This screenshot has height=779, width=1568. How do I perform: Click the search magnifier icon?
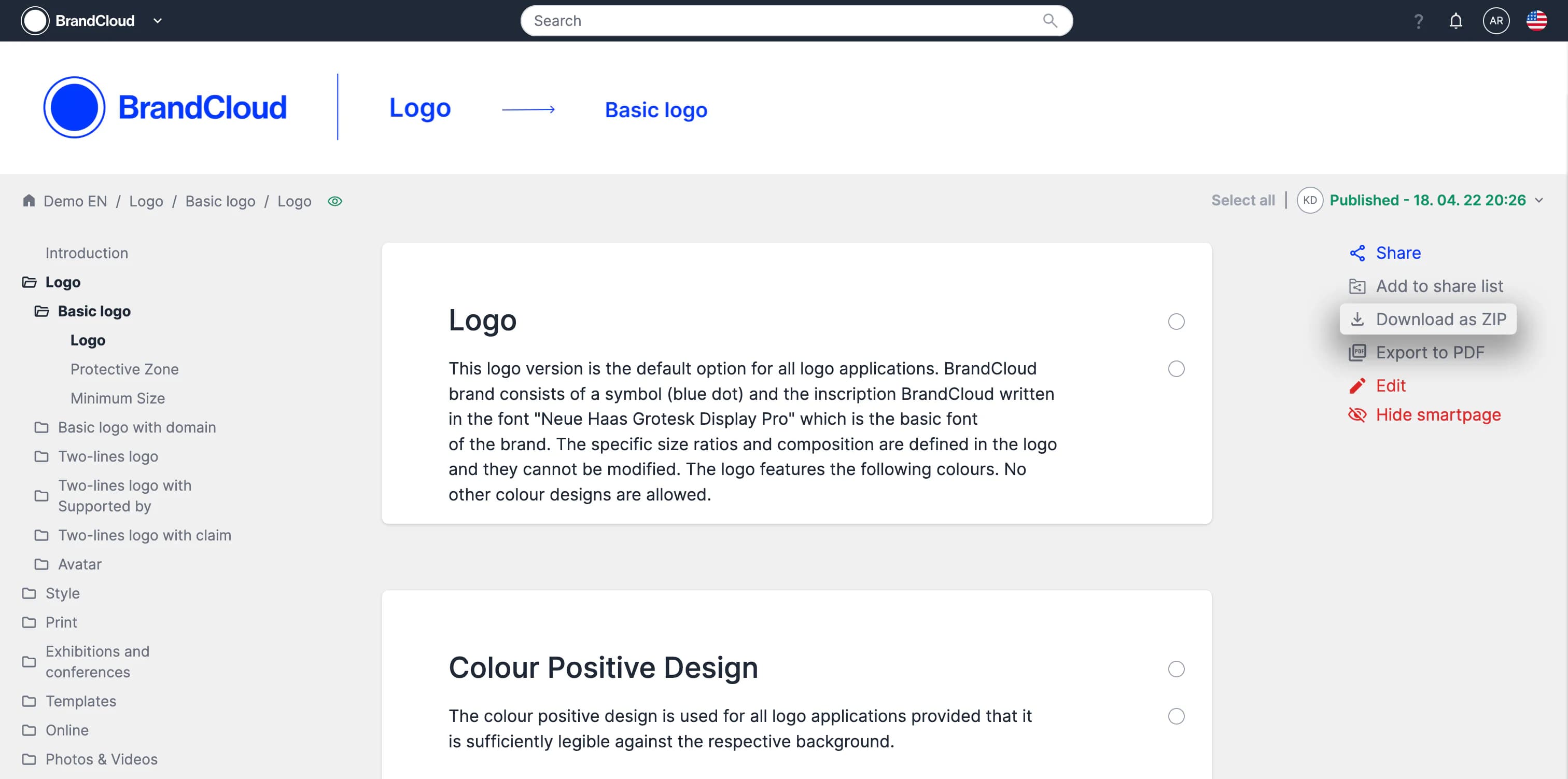(x=1050, y=21)
